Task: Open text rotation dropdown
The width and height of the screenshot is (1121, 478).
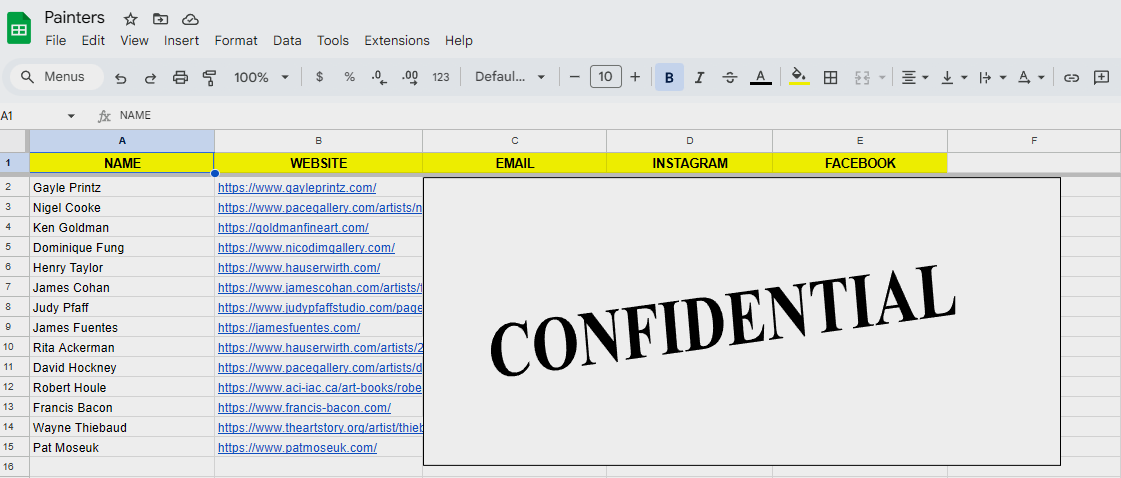Action: [1031, 77]
